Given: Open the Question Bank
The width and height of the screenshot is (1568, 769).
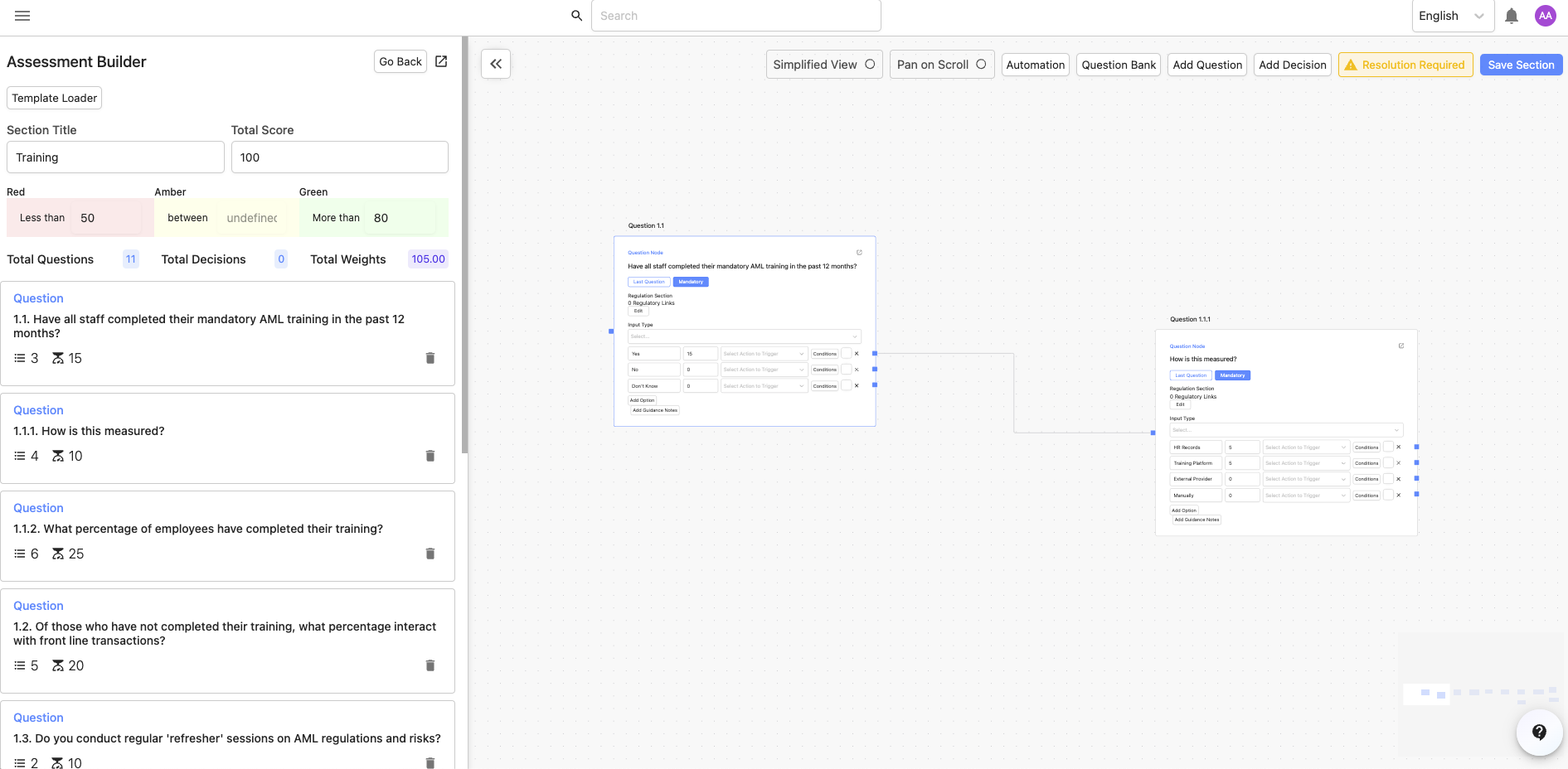Looking at the screenshot, I should [1119, 65].
